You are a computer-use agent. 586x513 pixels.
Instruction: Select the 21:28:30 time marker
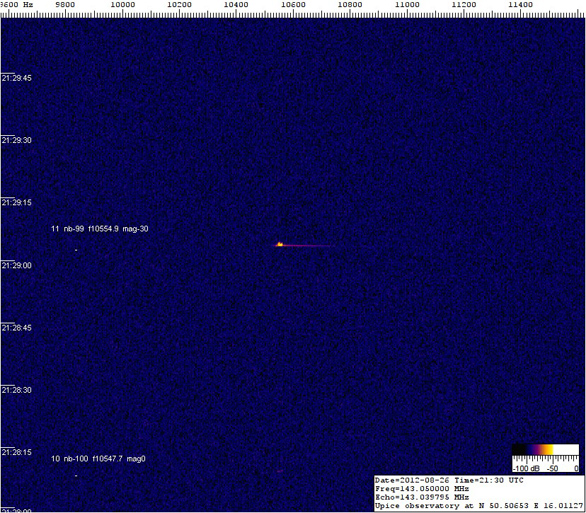(x=17, y=390)
